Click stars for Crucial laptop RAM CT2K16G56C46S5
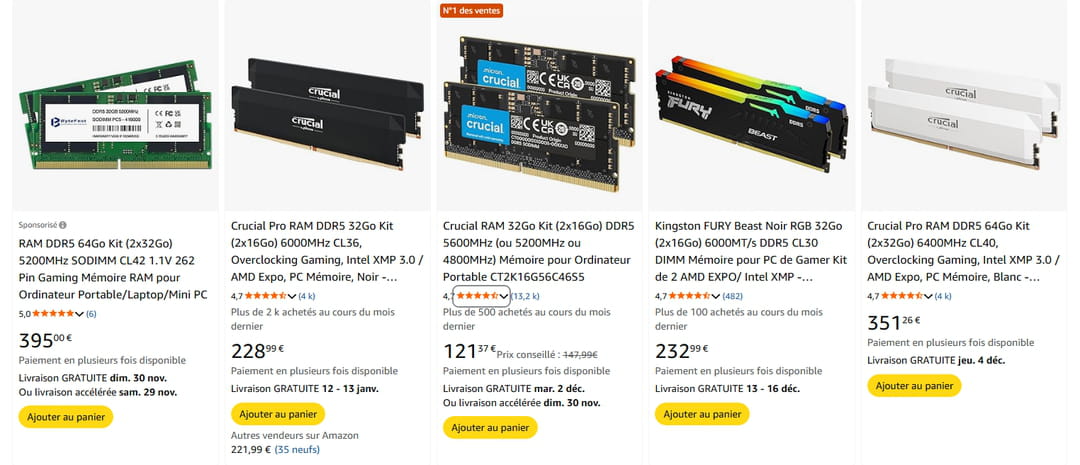Viewport: 1080px width, 465px height. 477,296
